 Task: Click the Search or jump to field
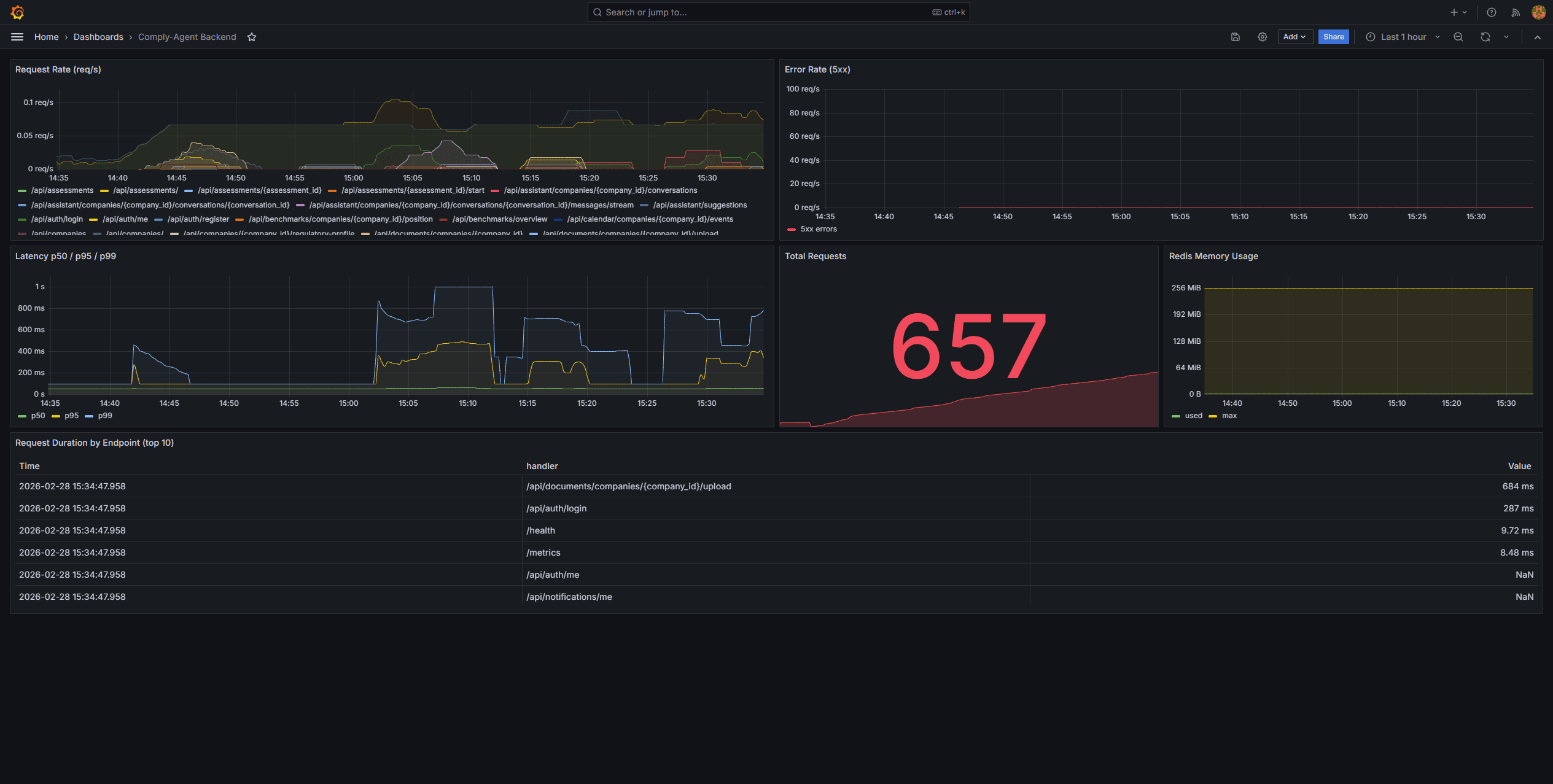[768, 12]
